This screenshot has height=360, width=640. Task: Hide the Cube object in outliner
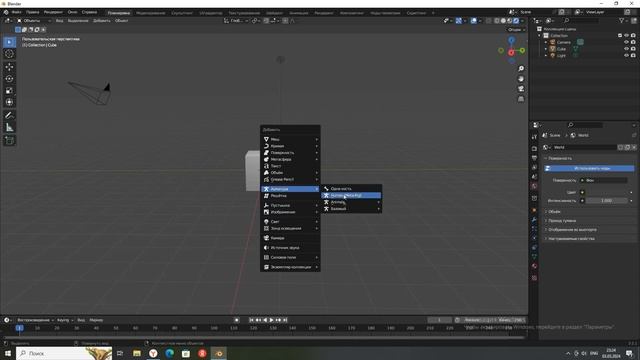coord(626,49)
